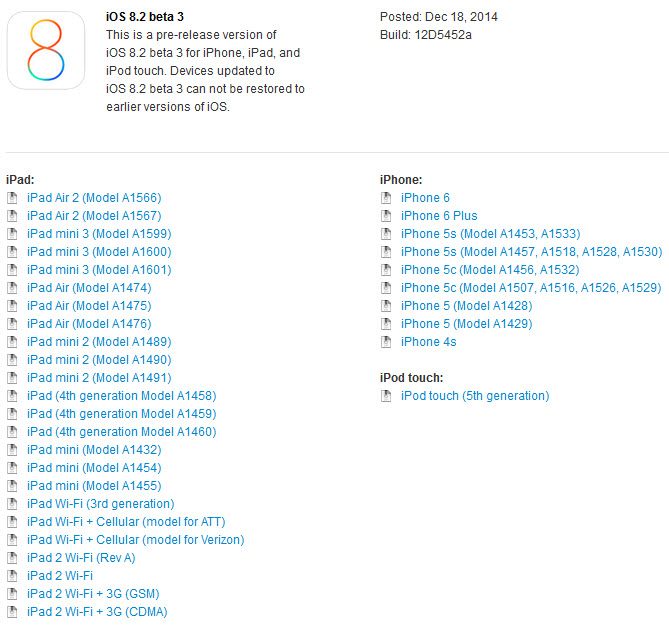Click file icon next to iPad Wi-Fi (3rd generation)
Screen dimensions: 669x625
[x=12, y=504]
